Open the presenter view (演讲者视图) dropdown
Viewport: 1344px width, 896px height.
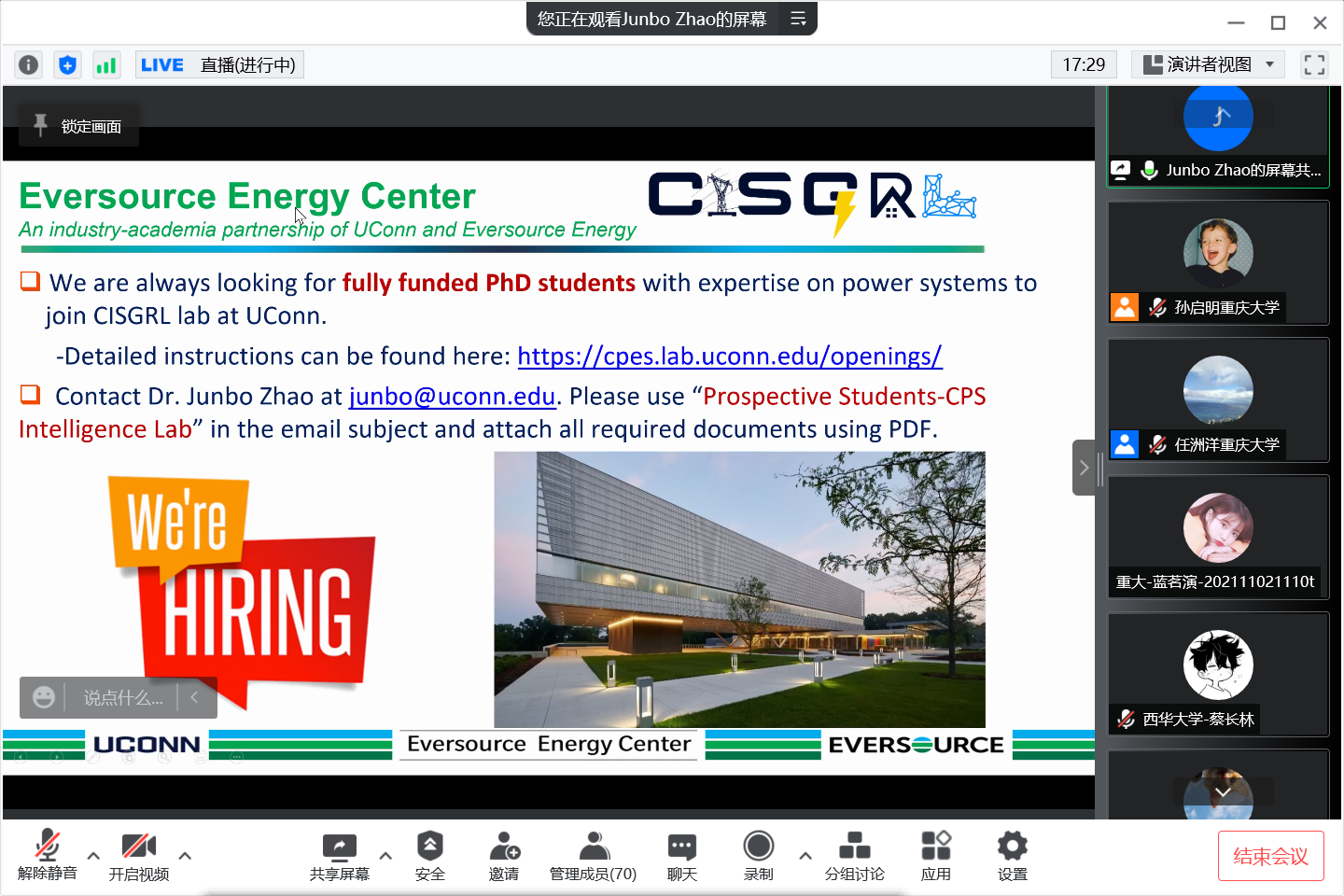[1208, 64]
